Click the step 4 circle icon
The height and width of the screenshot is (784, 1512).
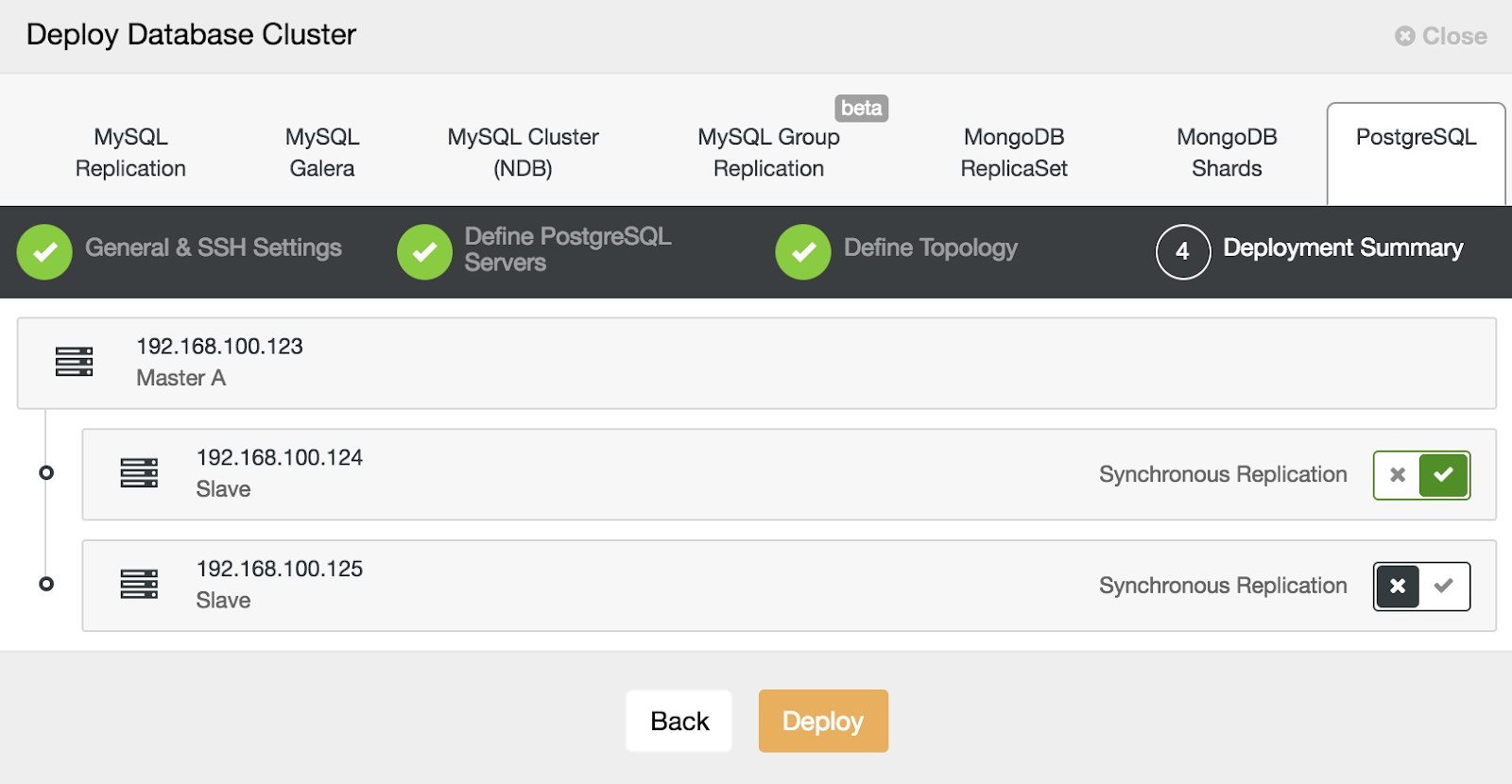point(1183,252)
